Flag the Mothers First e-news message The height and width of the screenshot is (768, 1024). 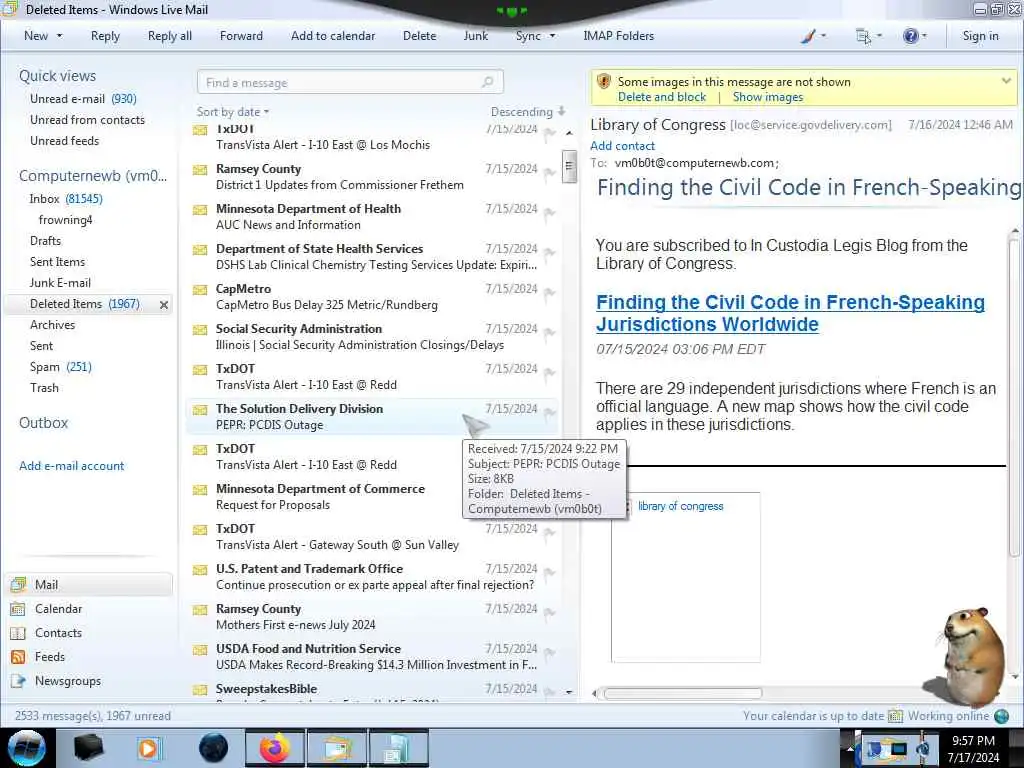(x=550, y=613)
